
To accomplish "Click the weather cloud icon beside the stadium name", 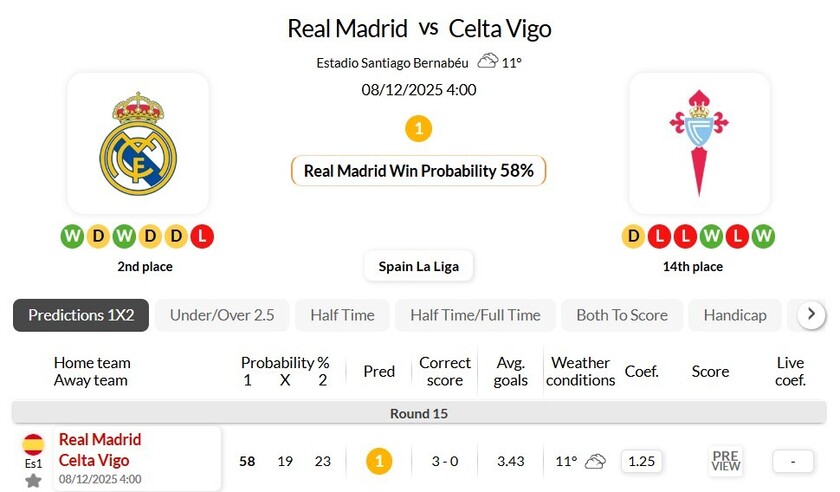I will click(x=487, y=61).
